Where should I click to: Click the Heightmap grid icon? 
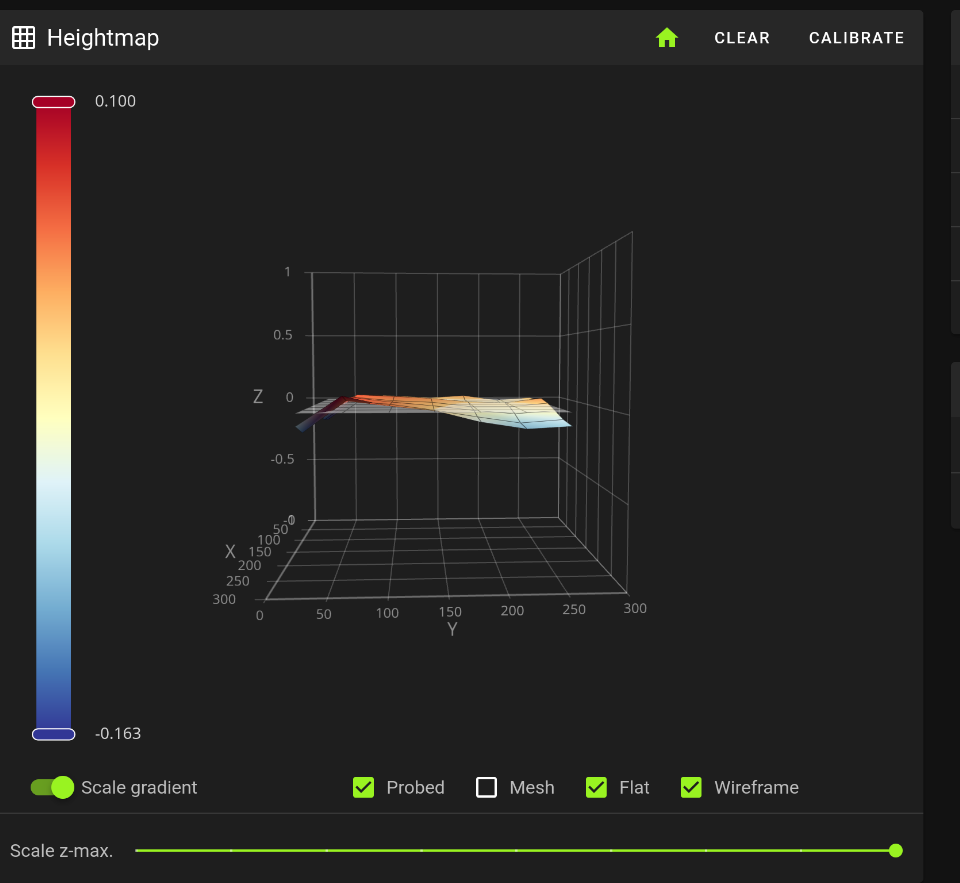click(24, 38)
